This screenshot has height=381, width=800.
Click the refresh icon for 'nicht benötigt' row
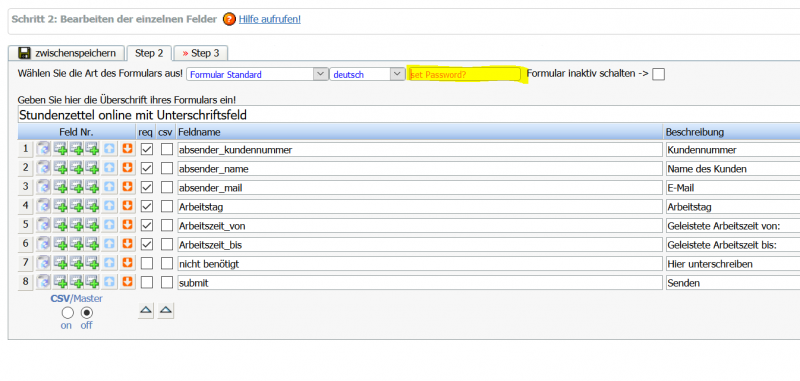[x=44, y=263]
